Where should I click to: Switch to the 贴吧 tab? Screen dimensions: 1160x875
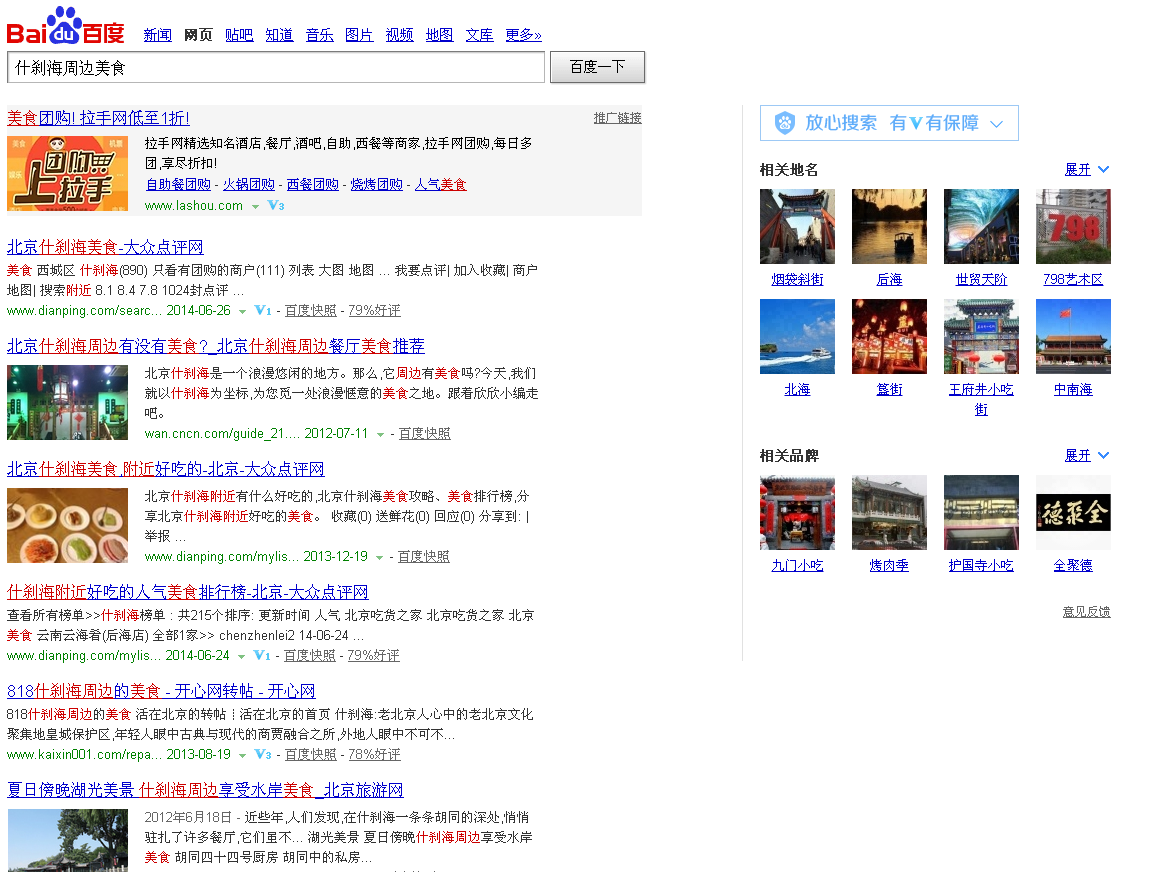pyautogui.click(x=239, y=35)
